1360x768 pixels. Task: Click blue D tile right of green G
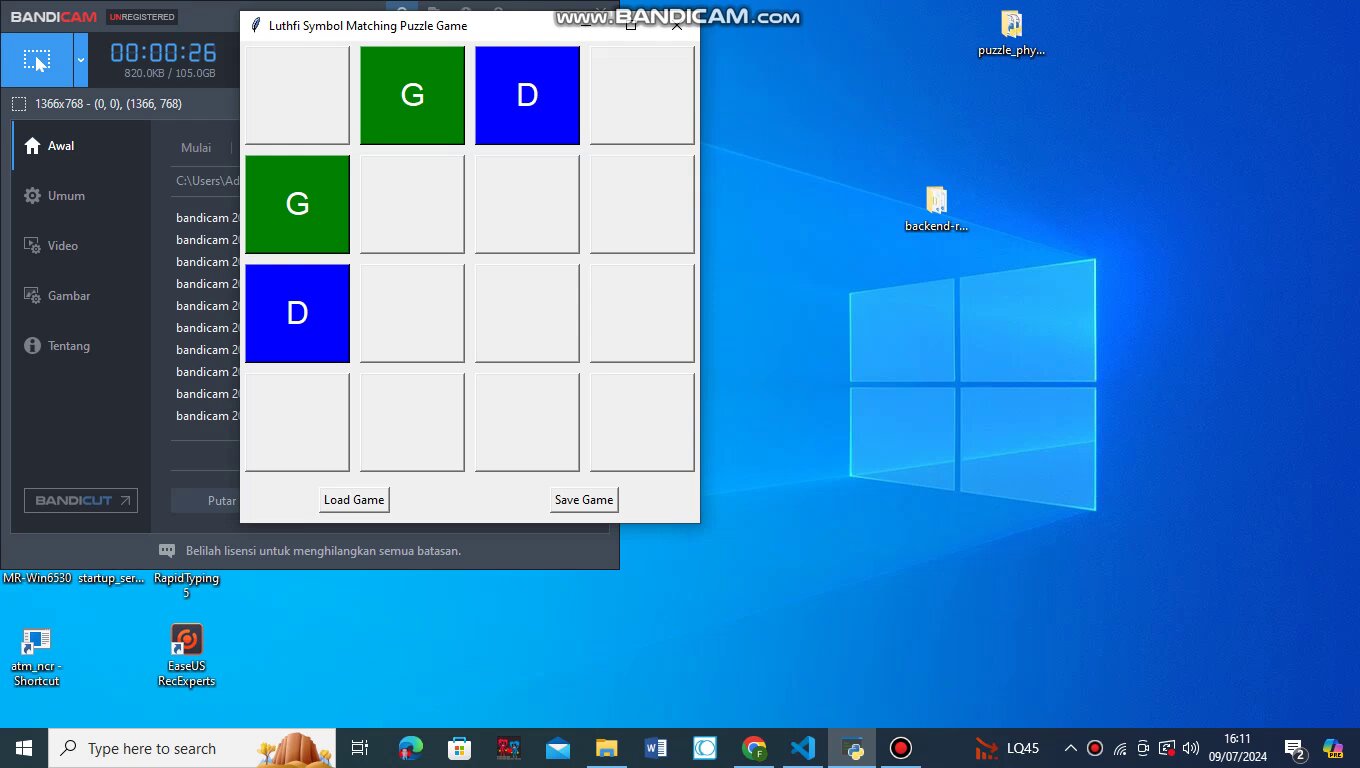click(527, 95)
